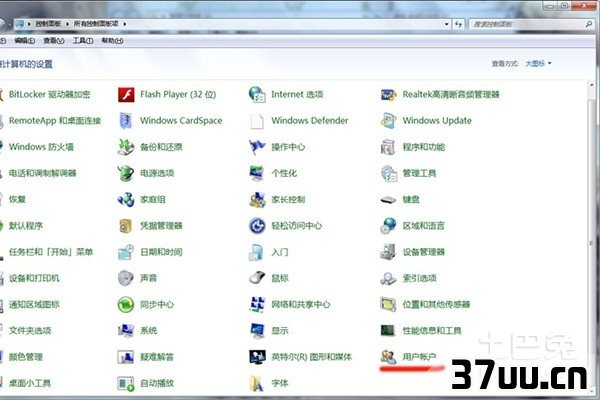Viewport: 600px width, 400px height.
Task: Open the 桌面小工具 link
Action: coord(30,383)
